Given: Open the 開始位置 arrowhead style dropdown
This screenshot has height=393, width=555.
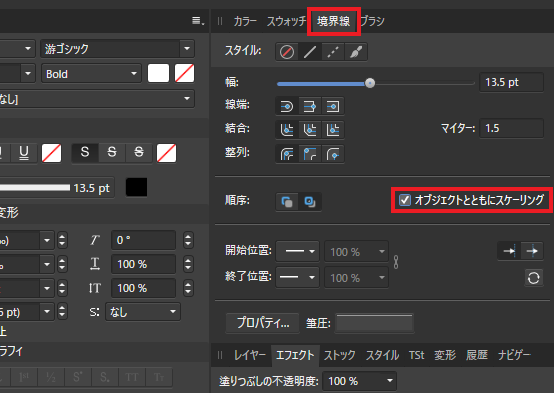Looking at the screenshot, I should point(297,251).
